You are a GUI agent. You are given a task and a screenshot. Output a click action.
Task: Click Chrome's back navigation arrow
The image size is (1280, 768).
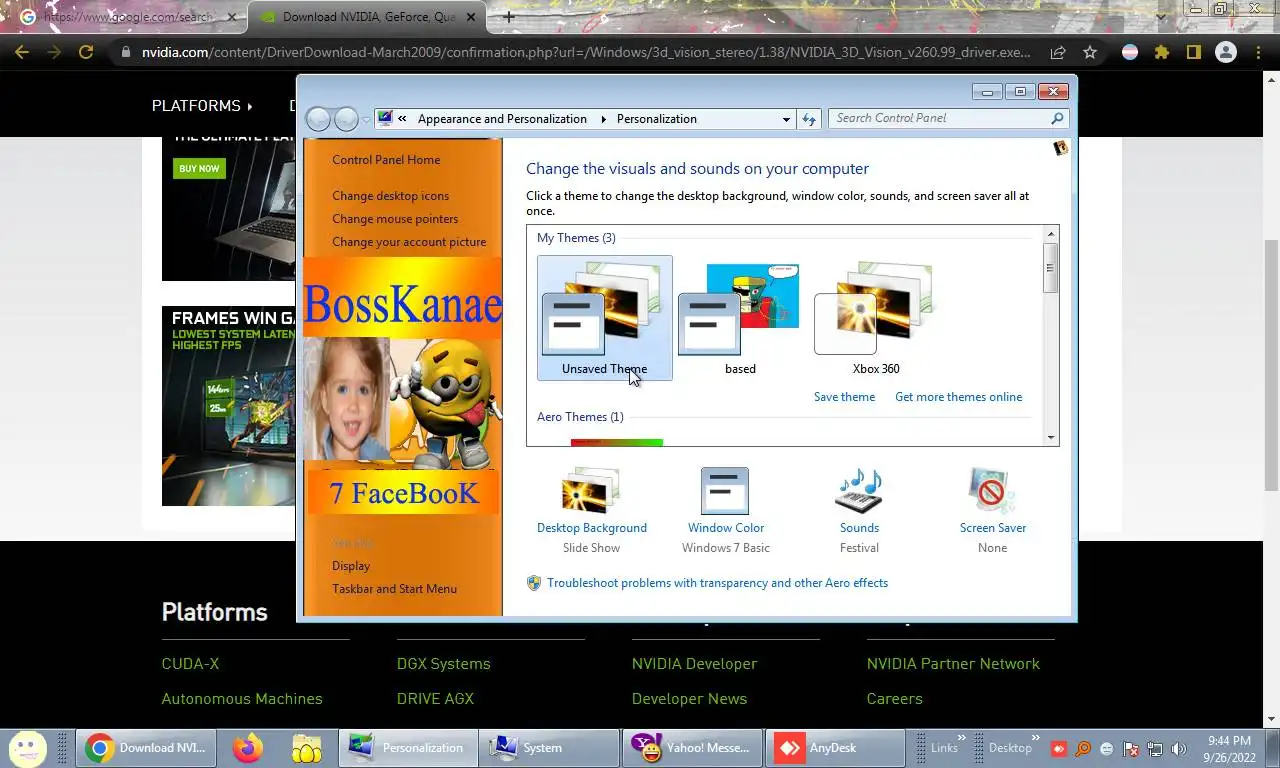pos(22,52)
